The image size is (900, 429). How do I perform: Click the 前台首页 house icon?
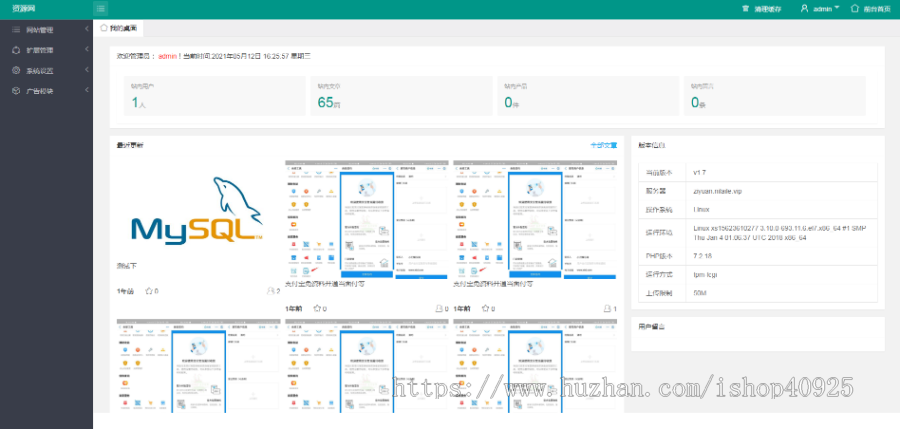pyautogui.click(x=855, y=9)
